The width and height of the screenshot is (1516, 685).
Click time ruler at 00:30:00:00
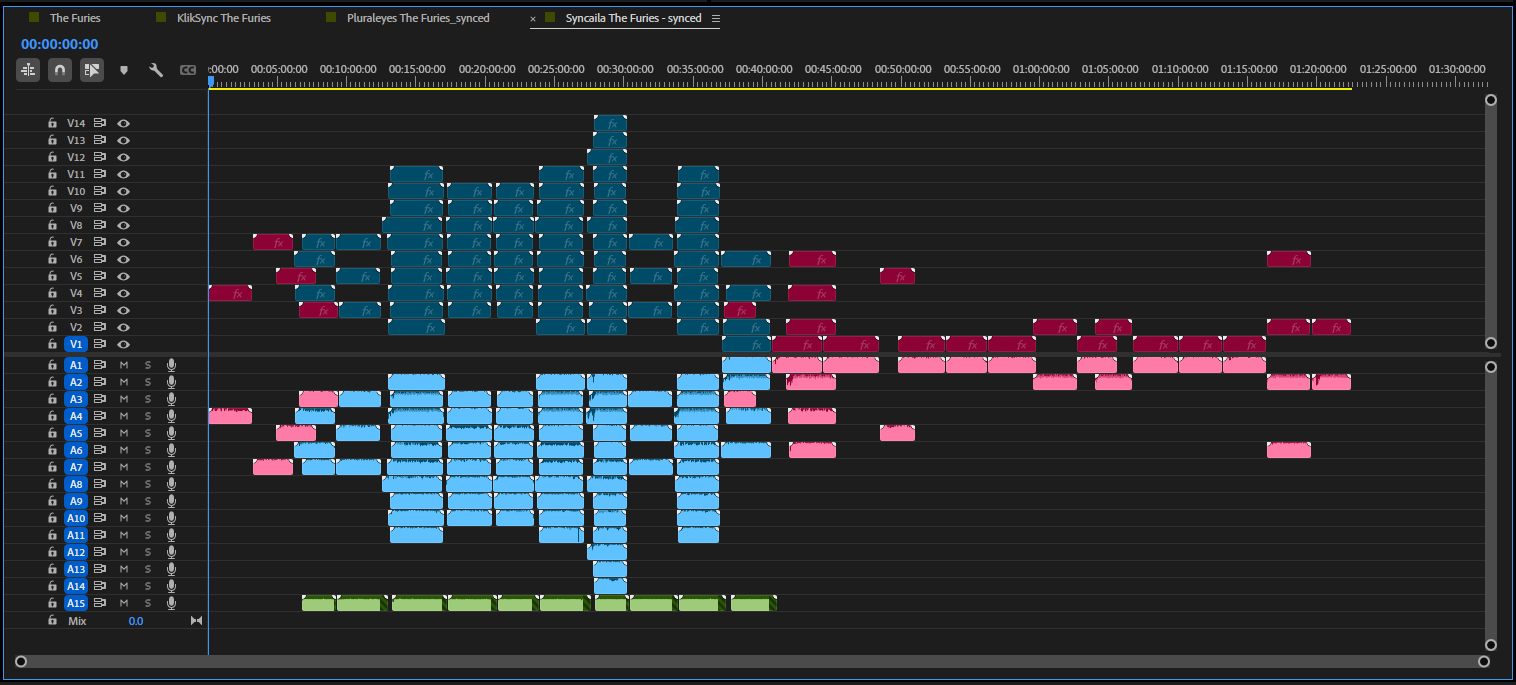(x=625, y=70)
